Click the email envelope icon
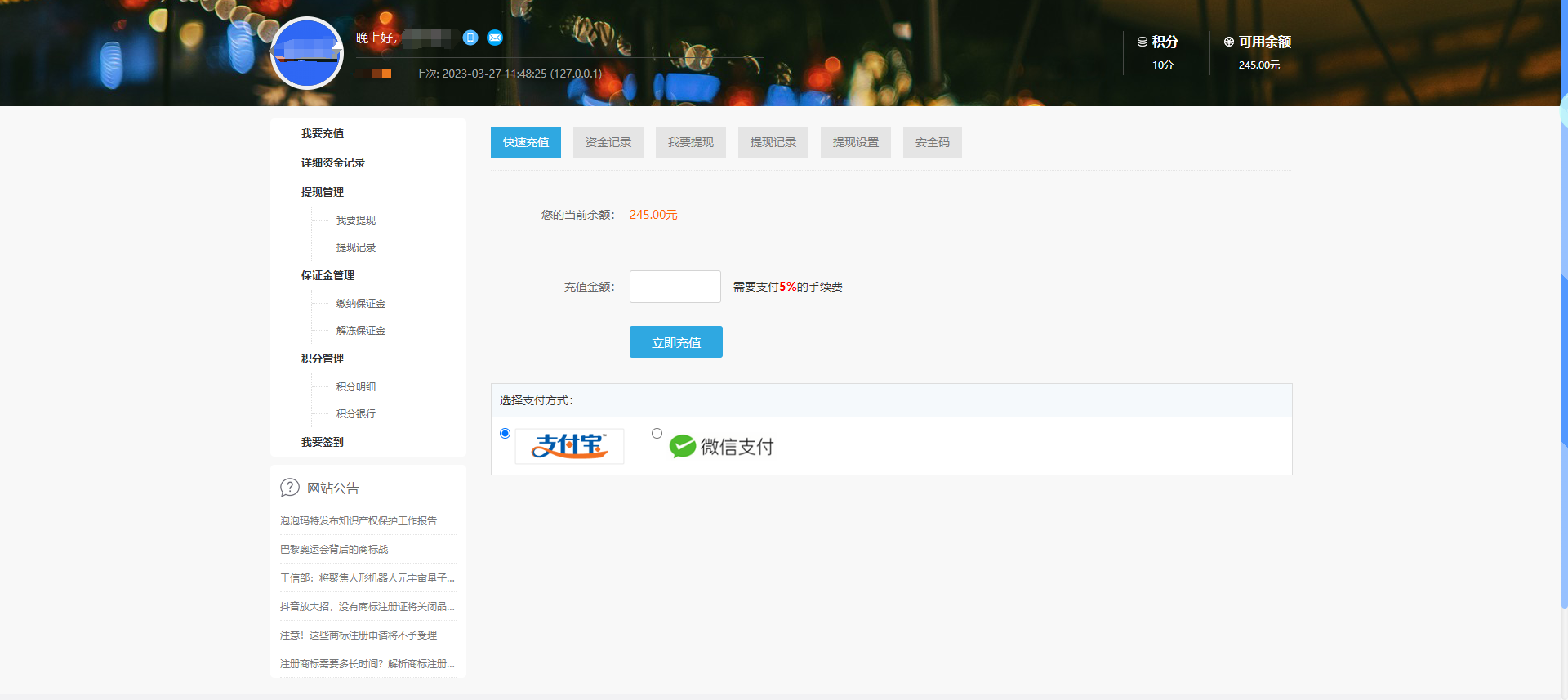1568x700 pixels. point(495,38)
